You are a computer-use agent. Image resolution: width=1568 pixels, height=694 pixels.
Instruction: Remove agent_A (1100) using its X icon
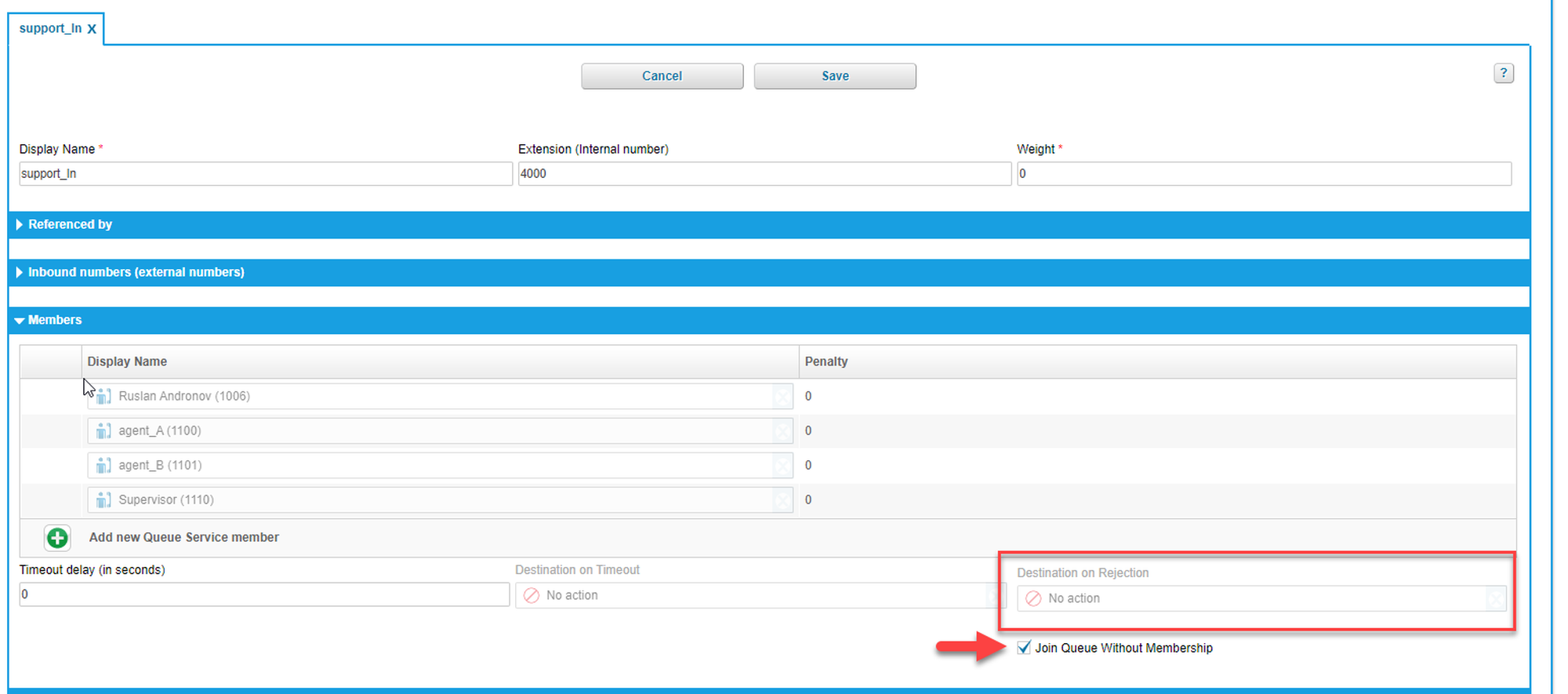tap(782, 431)
